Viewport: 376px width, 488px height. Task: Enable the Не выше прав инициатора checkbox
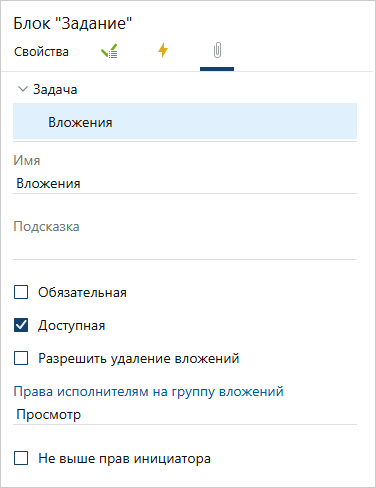(x=21, y=458)
